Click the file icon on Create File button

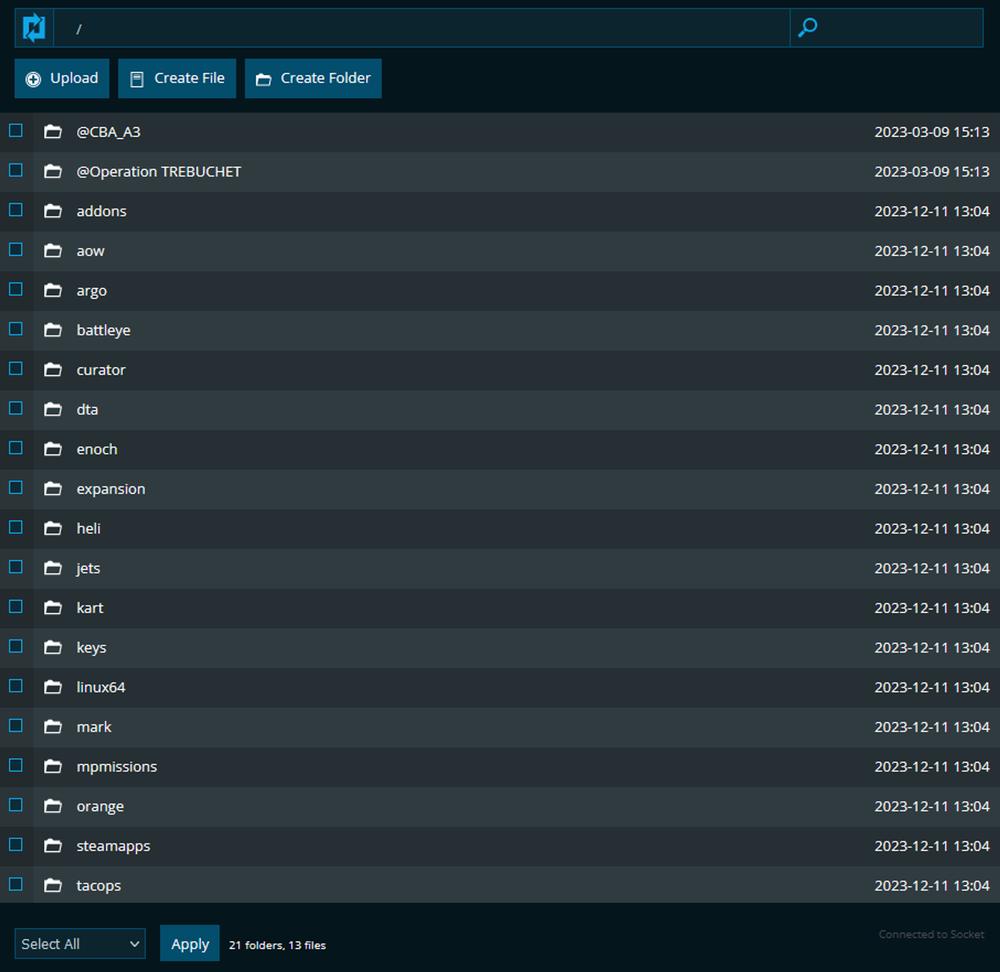[136, 78]
